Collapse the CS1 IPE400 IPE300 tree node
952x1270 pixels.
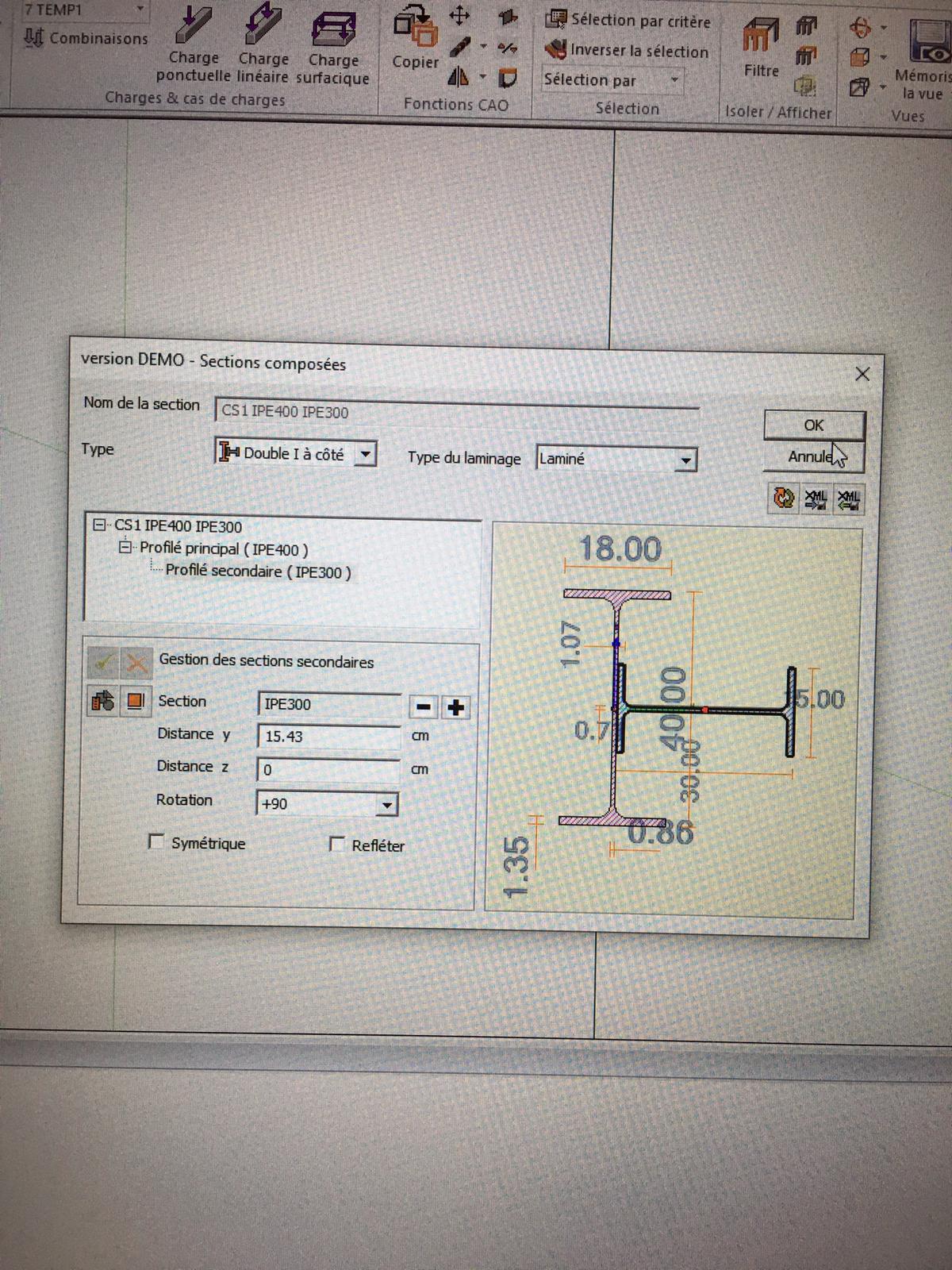coord(99,525)
